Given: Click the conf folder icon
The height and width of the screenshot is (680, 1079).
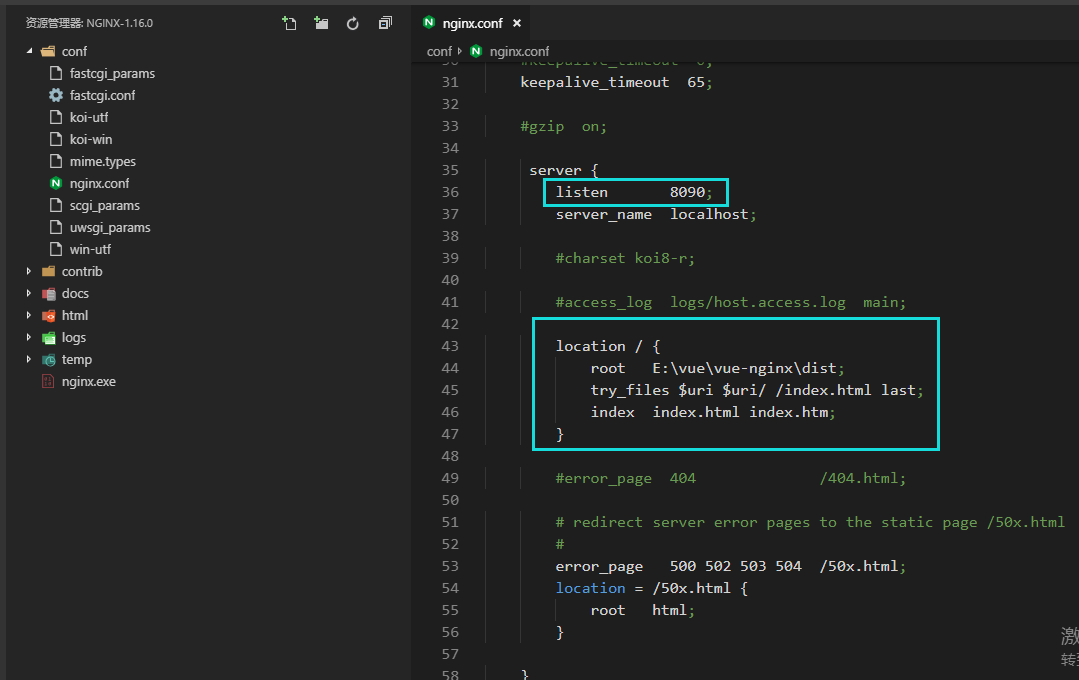Looking at the screenshot, I should pos(48,52).
